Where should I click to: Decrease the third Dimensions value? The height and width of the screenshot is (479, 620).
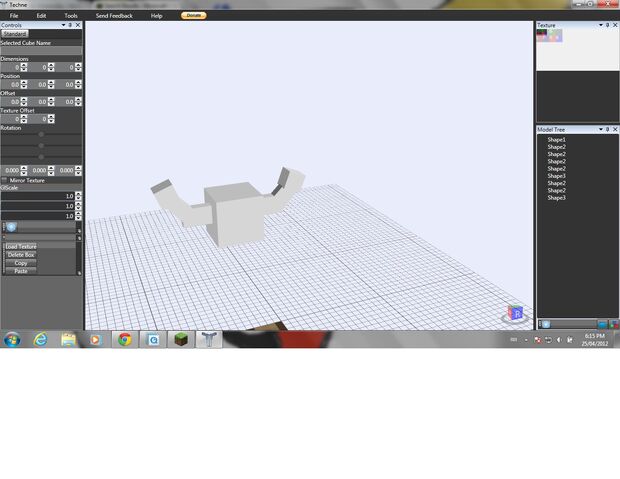tap(78, 70)
